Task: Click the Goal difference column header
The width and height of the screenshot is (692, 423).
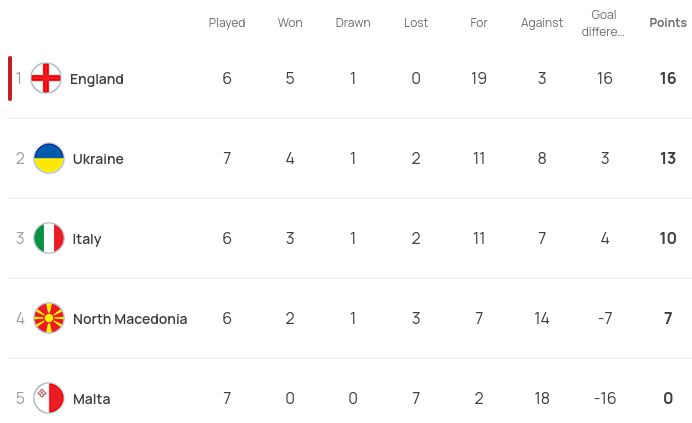Action: [604, 23]
